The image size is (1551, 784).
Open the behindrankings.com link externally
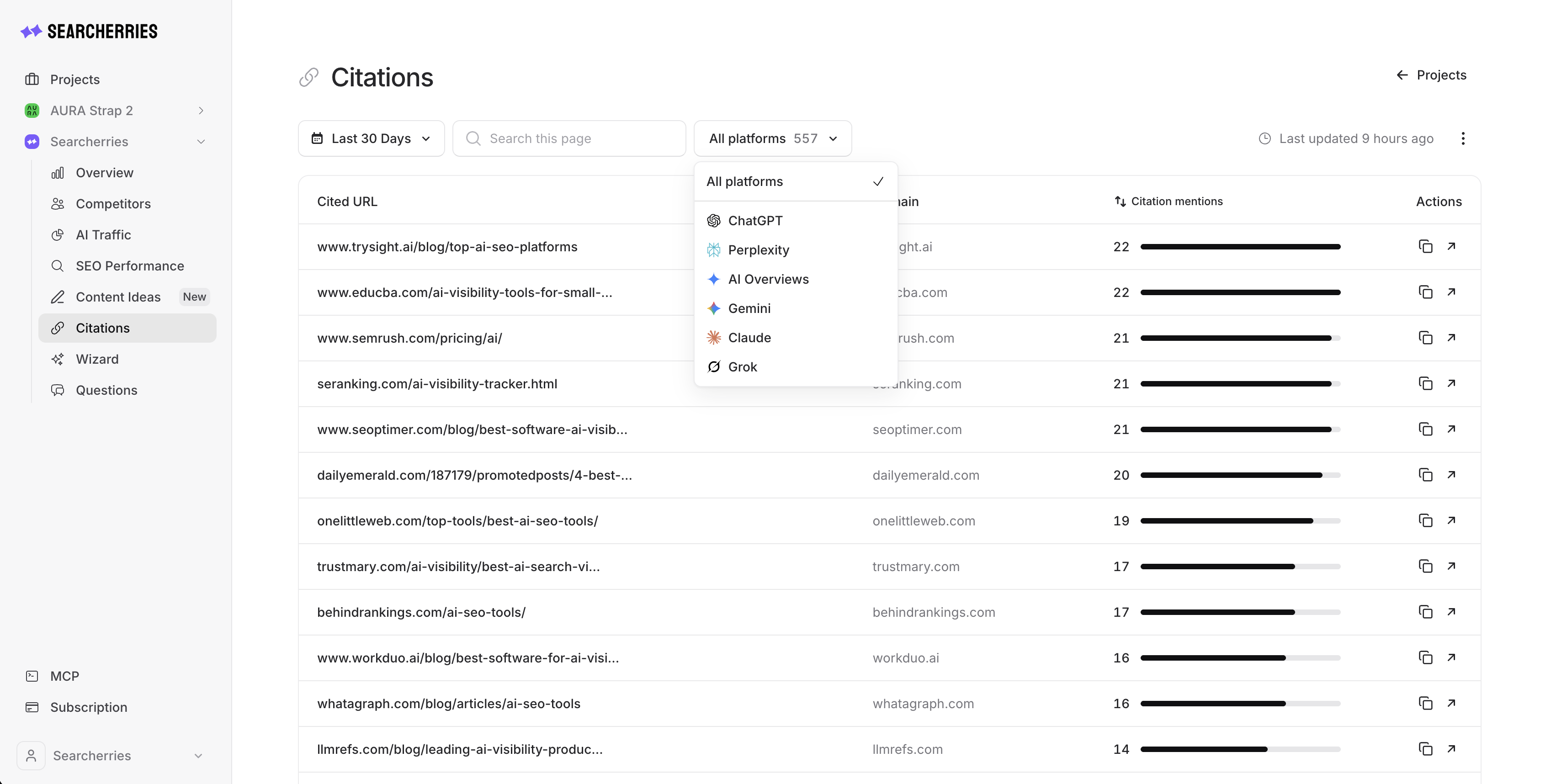click(x=1452, y=612)
